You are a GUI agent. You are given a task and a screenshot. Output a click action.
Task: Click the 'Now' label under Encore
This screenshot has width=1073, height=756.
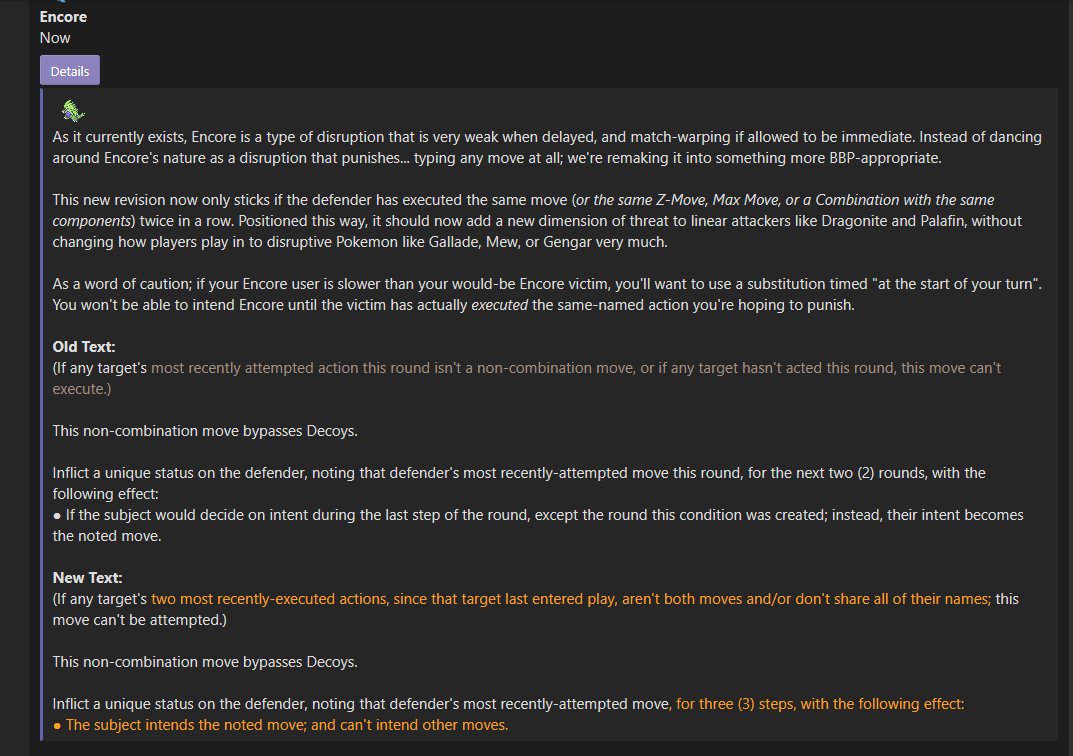pyautogui.click(x=55, y=38)
